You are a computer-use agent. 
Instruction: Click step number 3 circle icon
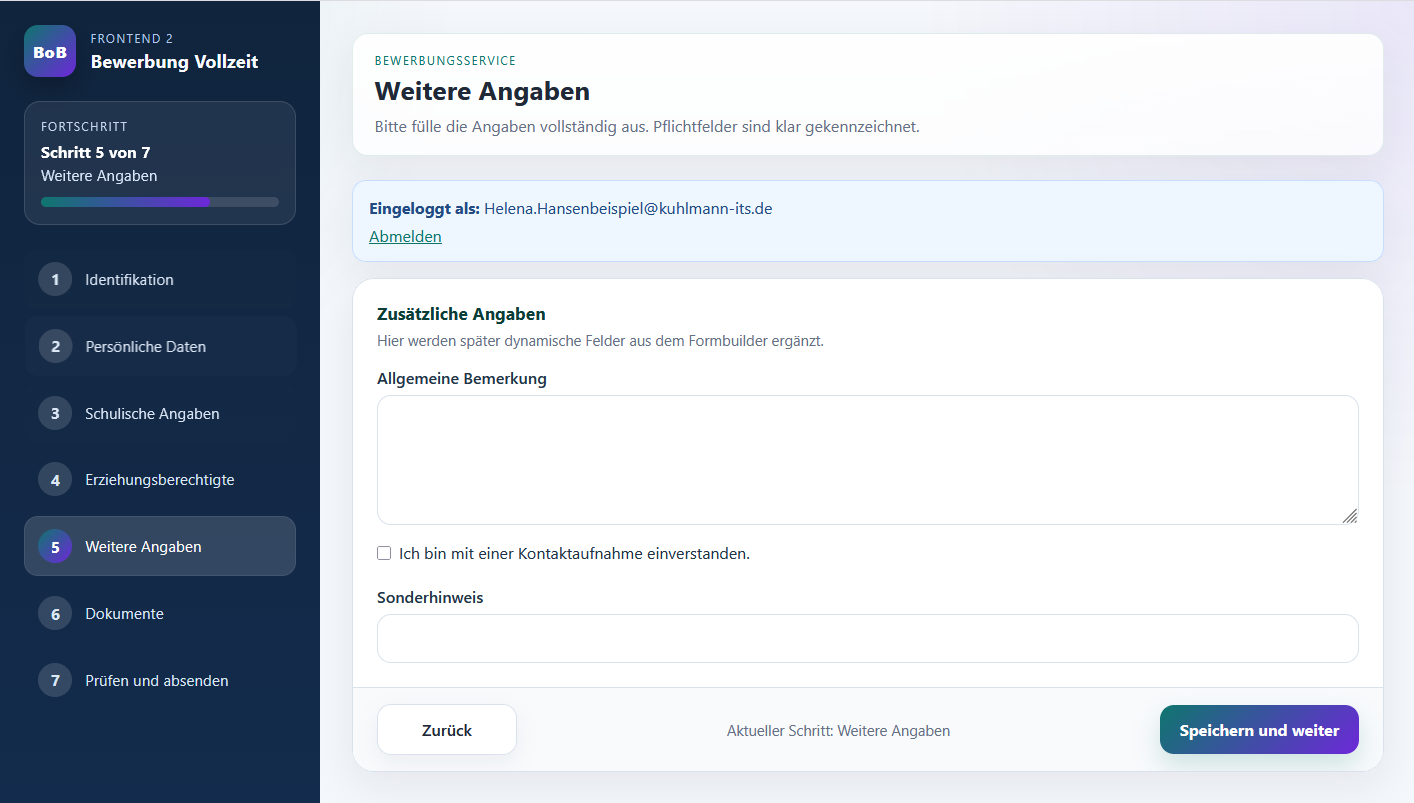pos(55,414)
